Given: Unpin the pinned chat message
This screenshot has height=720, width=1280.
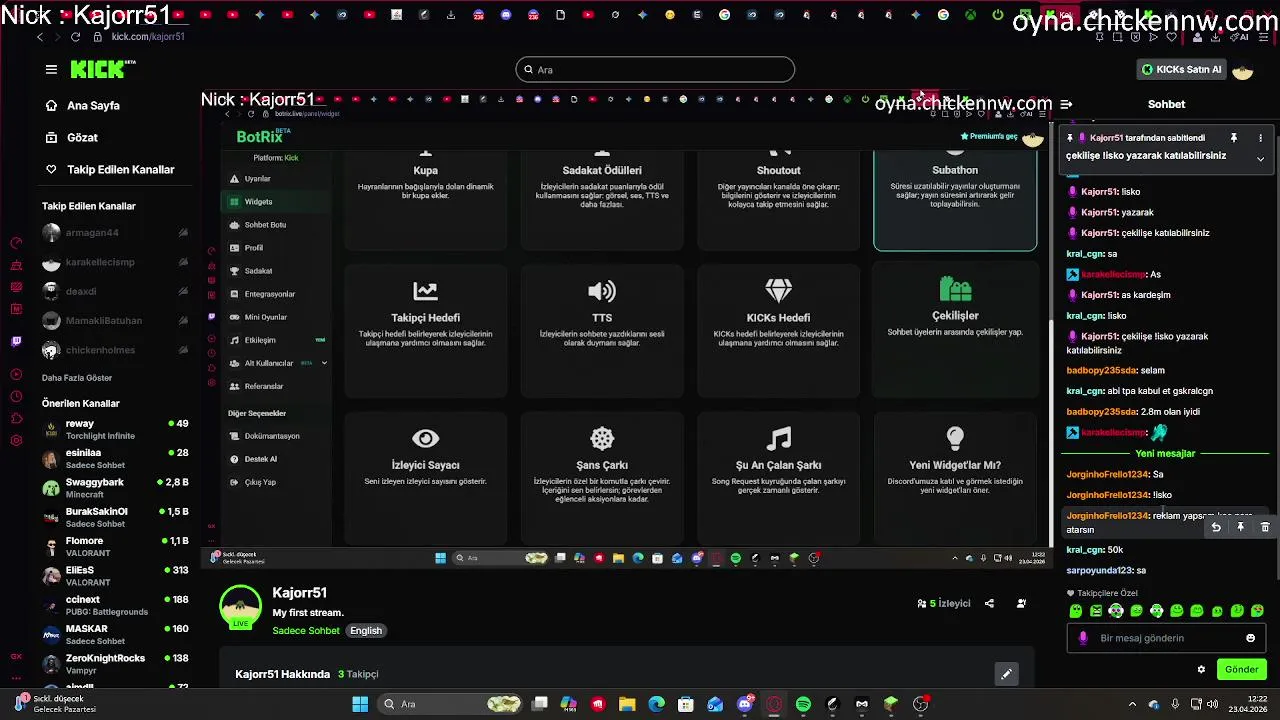Looking at the screenshot, I should tap(1234, 138).
